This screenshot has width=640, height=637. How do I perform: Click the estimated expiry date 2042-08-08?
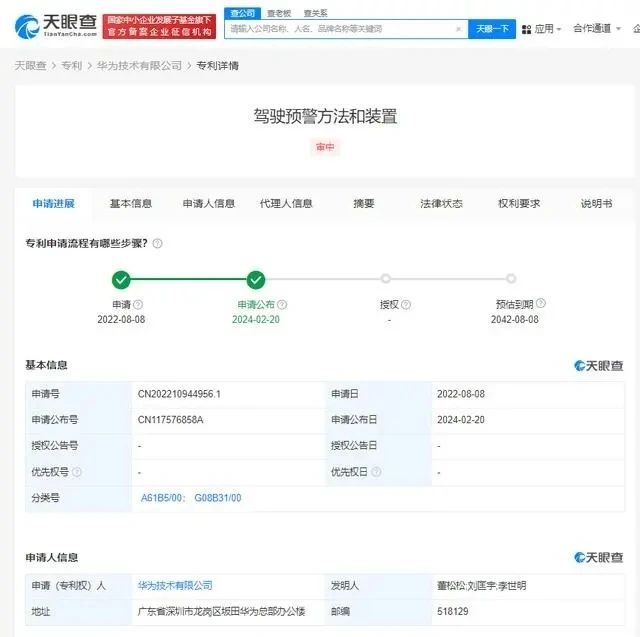tap(515, 320)
